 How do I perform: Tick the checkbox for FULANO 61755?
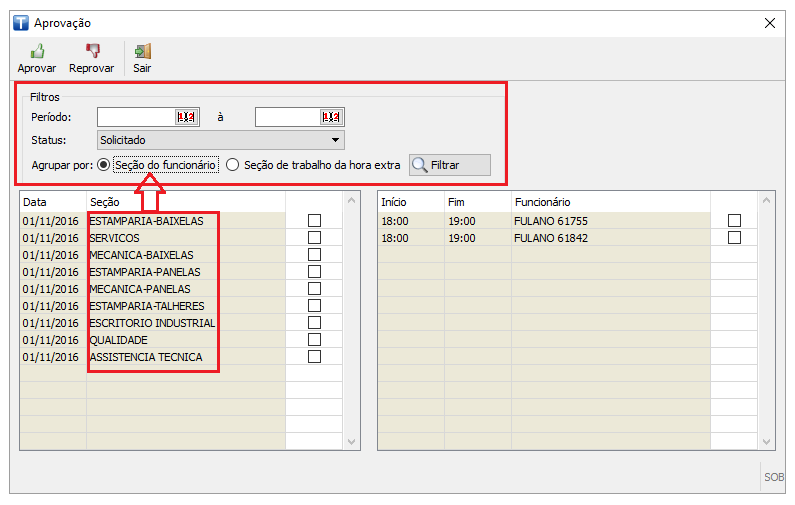(735, 220)
